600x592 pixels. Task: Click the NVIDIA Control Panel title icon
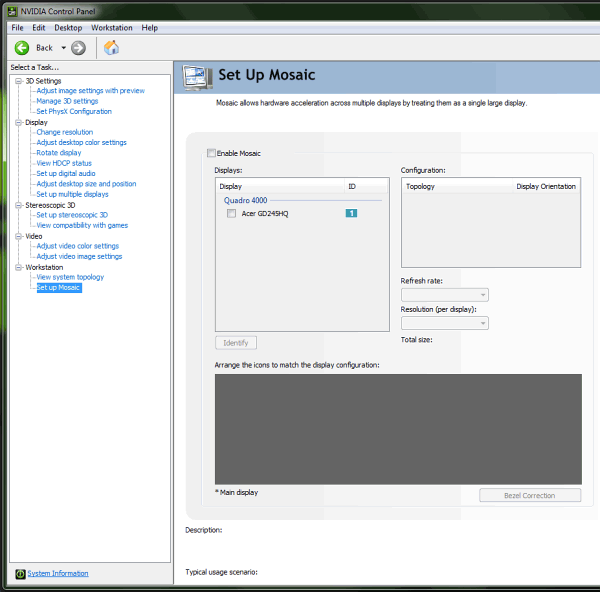13,11
